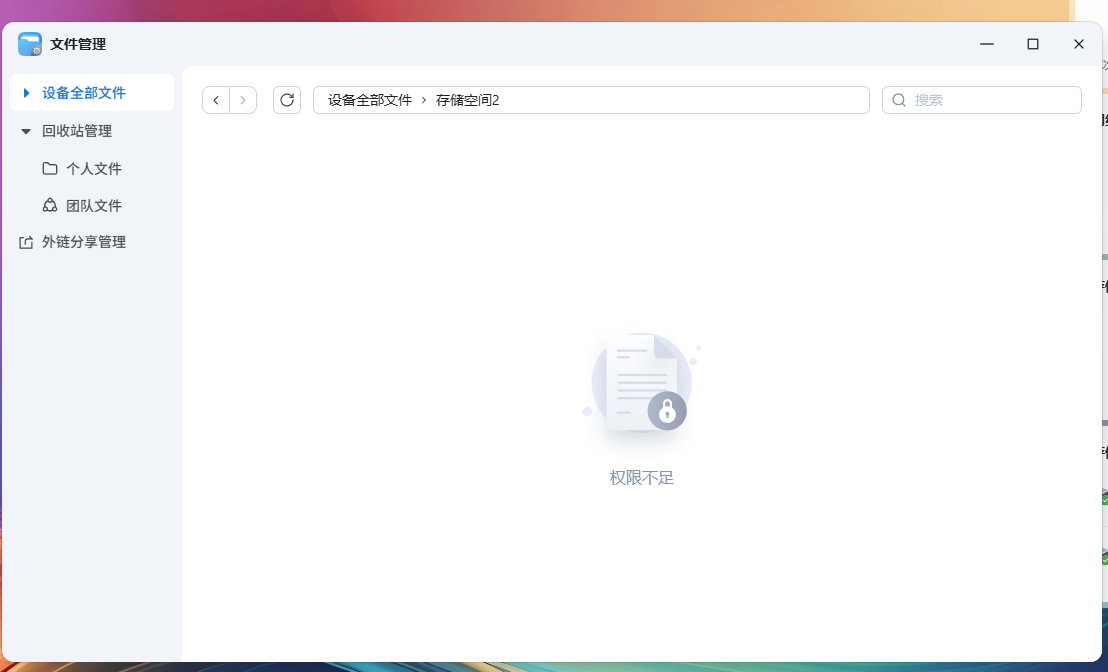Click 设备全部文件 in the breadcrumb path
1108x672 pixels.
pos(370,100)
